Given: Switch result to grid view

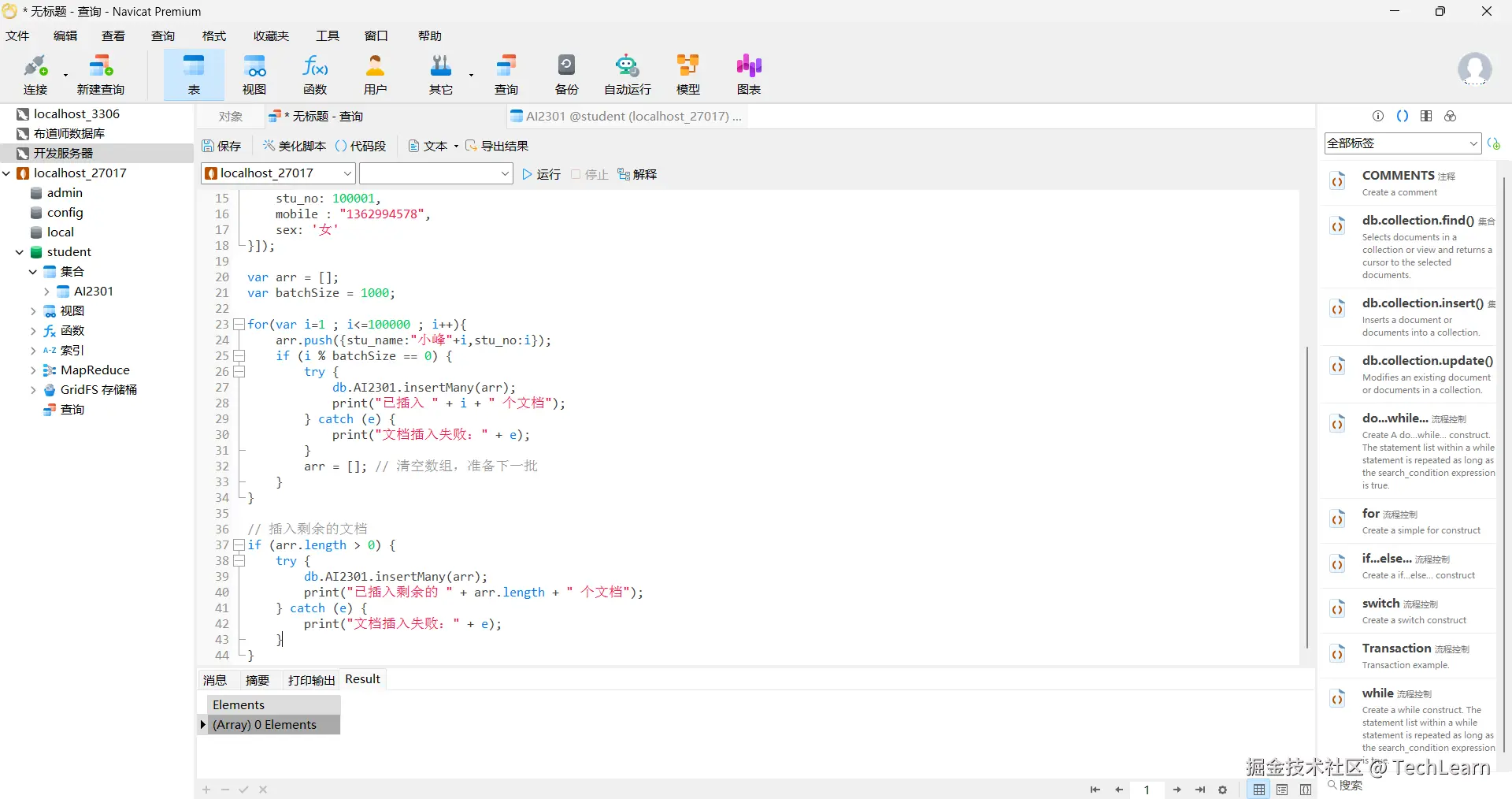Looking at the screenshot, I should pos(1259,790).
